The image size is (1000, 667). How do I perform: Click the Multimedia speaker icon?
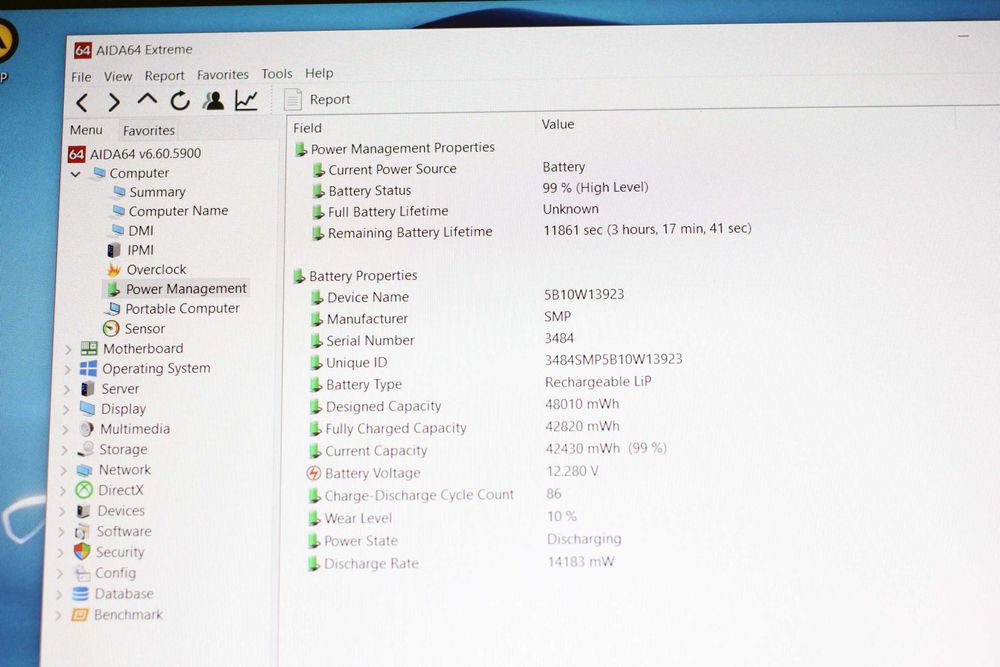[87, 429]
